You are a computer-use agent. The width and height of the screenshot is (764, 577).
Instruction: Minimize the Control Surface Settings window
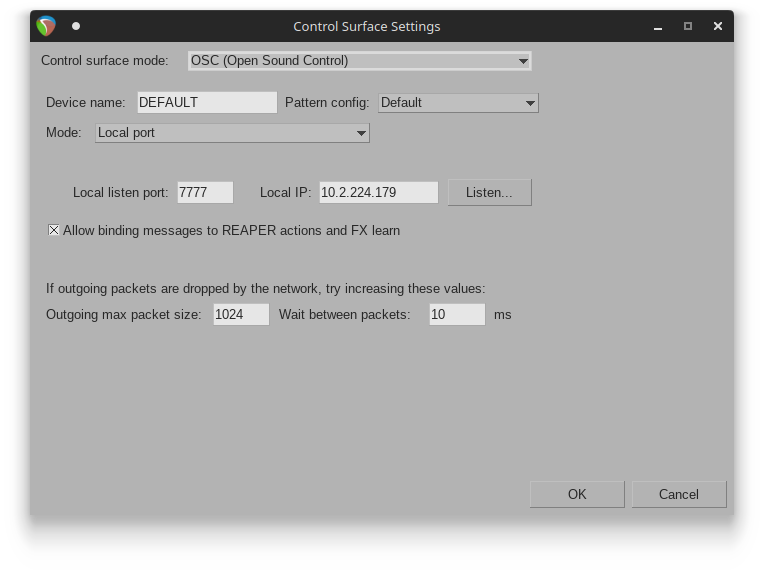[658, 26]
